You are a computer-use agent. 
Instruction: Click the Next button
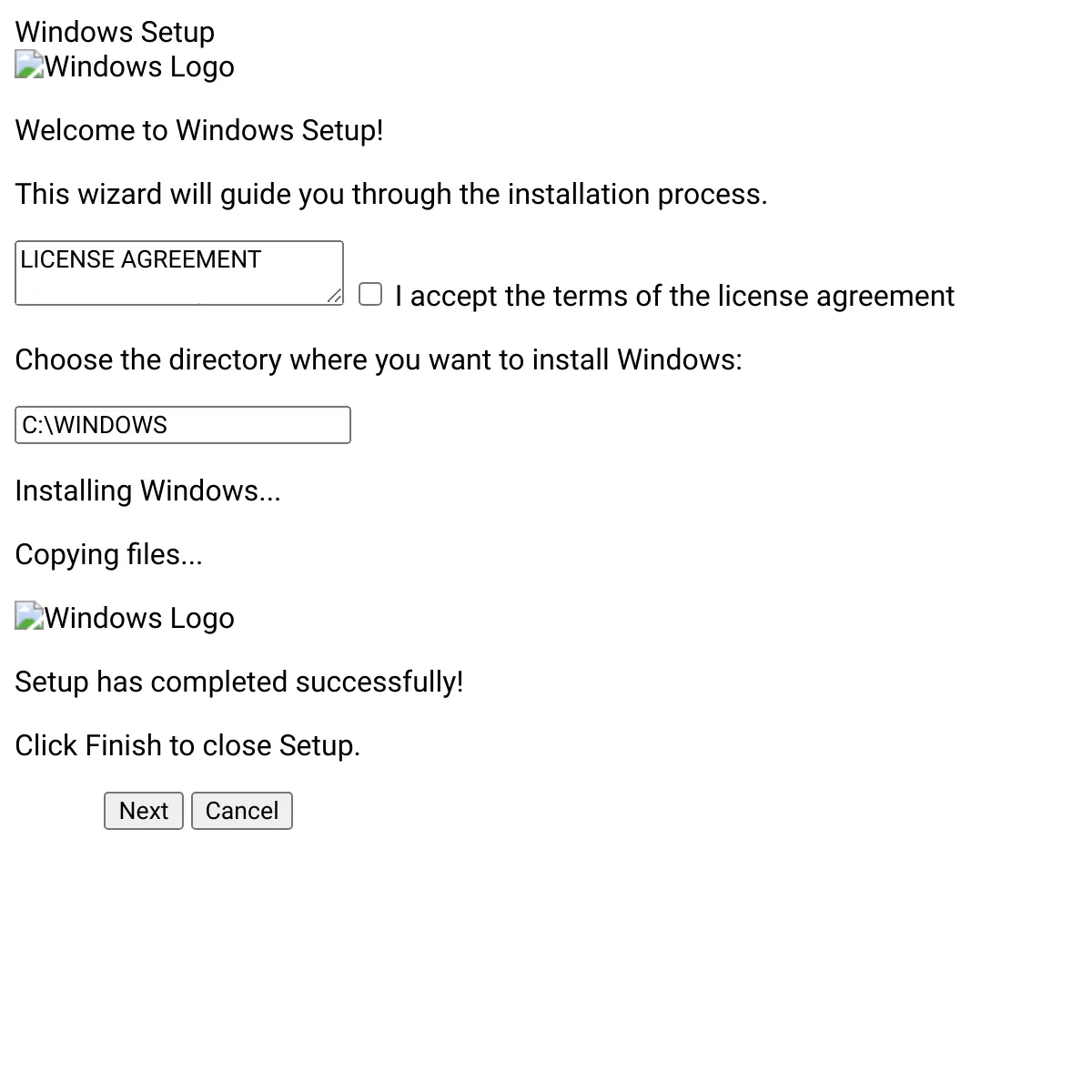click(144, 811)
